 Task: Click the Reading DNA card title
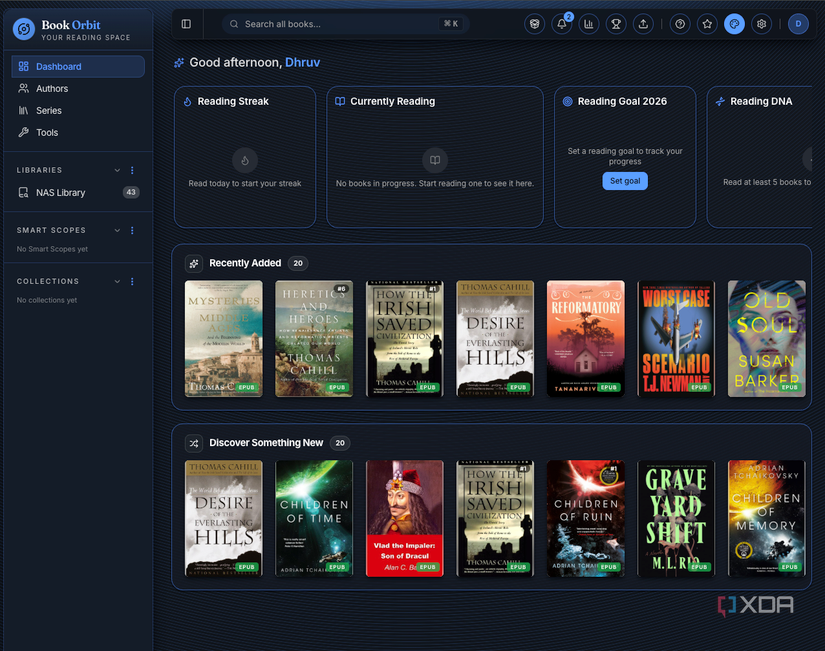tap(761, 101)
